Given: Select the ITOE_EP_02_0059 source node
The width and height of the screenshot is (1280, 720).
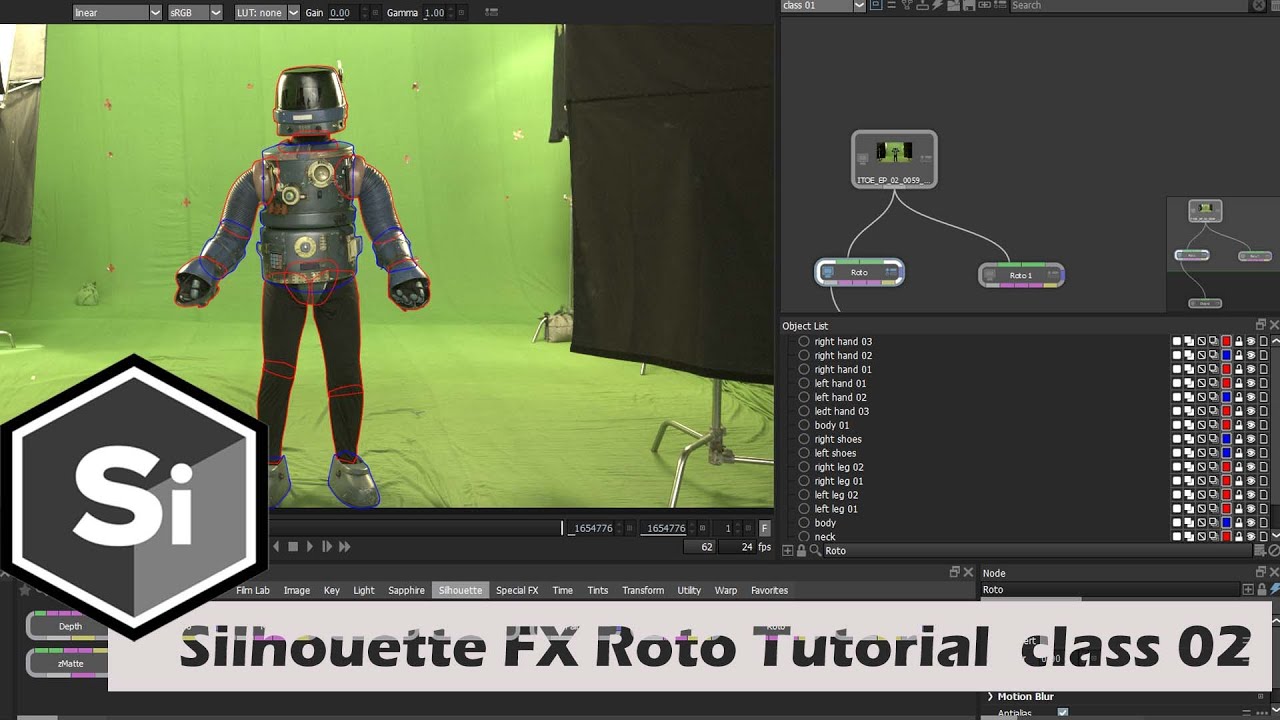Looking at the screenshot, I should point(894,160).
